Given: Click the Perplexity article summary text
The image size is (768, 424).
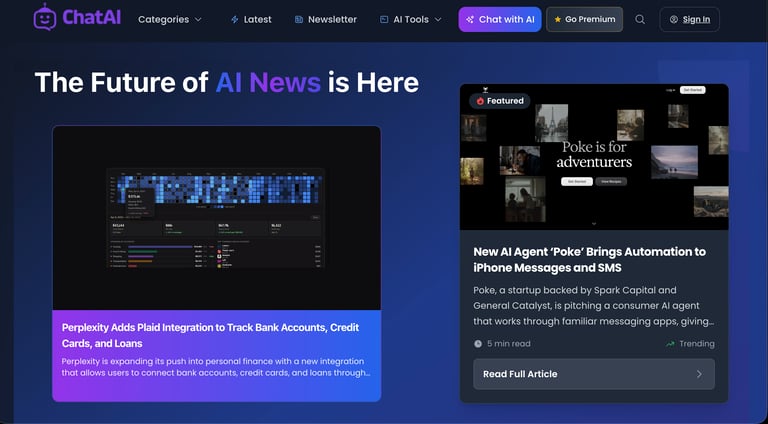Looking at the screenshot, I should coord(216,367).
